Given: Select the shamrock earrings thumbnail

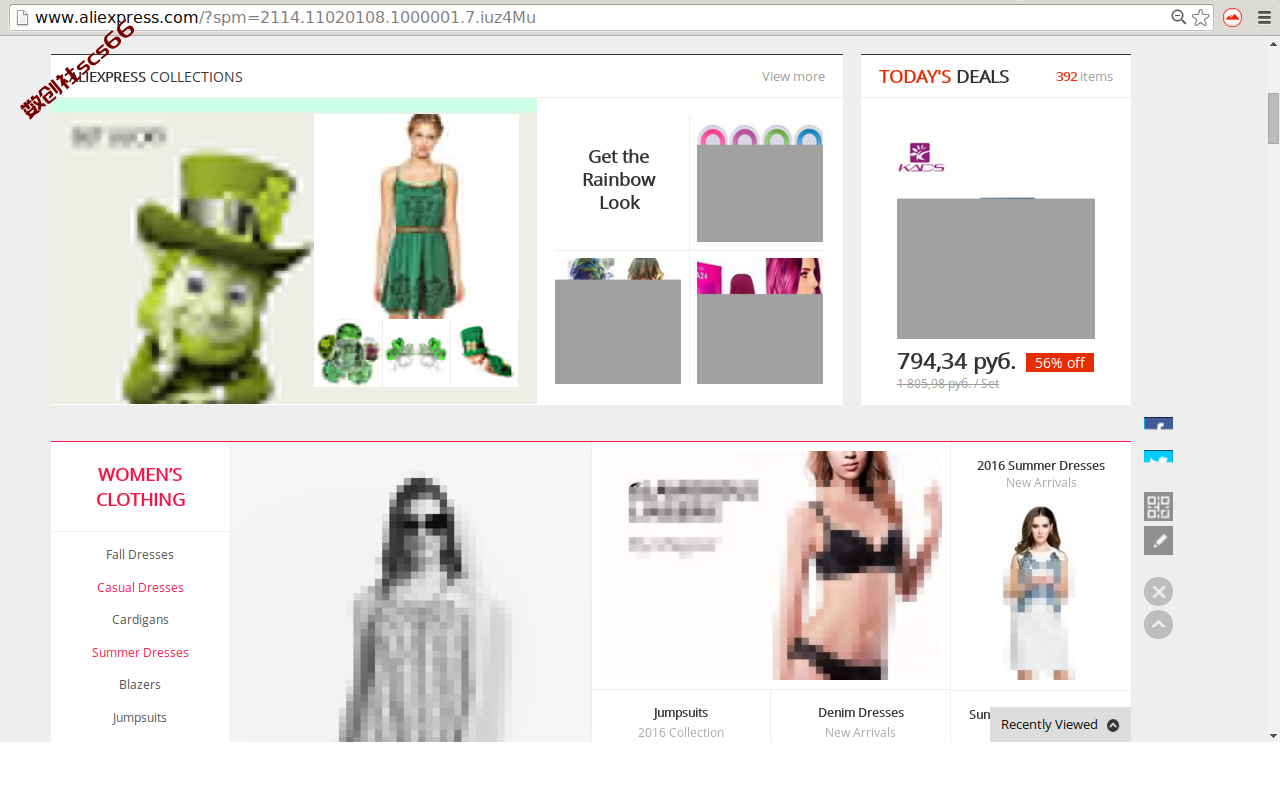Looking at the screenshot, I should (416, 353).
